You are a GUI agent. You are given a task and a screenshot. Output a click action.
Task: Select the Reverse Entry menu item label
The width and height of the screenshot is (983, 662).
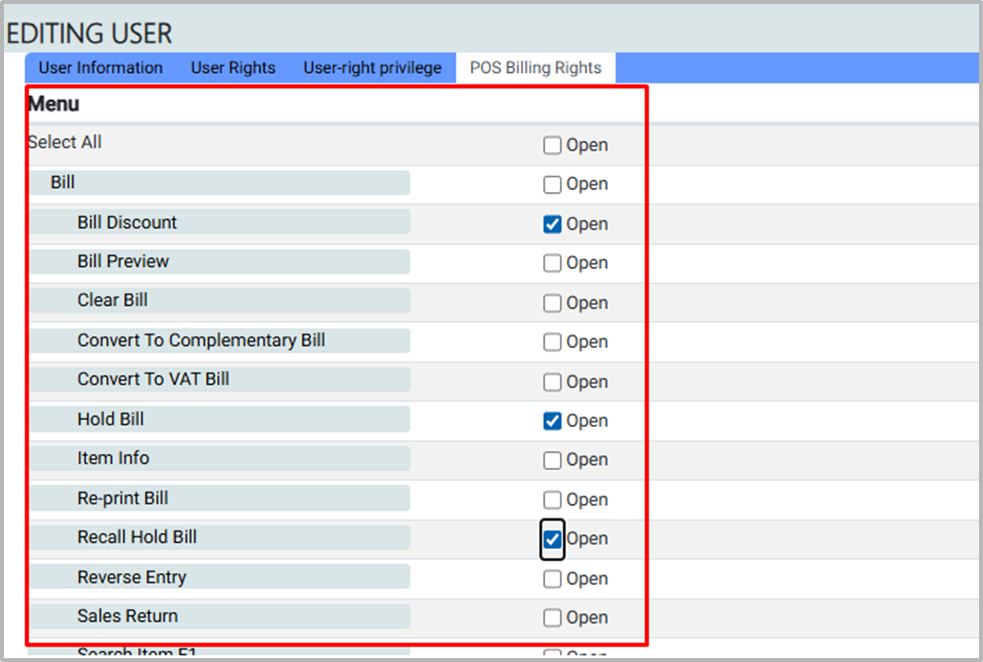coord(131,577)
